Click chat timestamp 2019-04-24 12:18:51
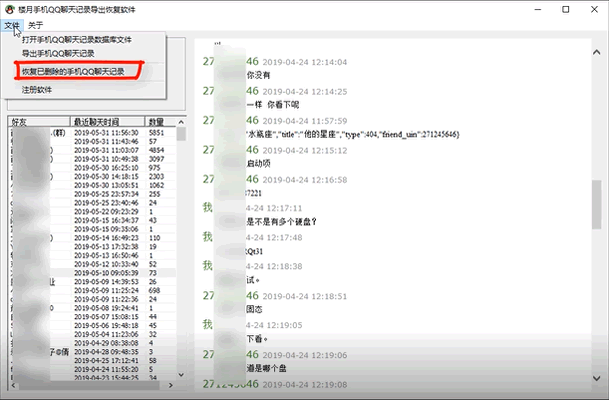 coord(305,296)
